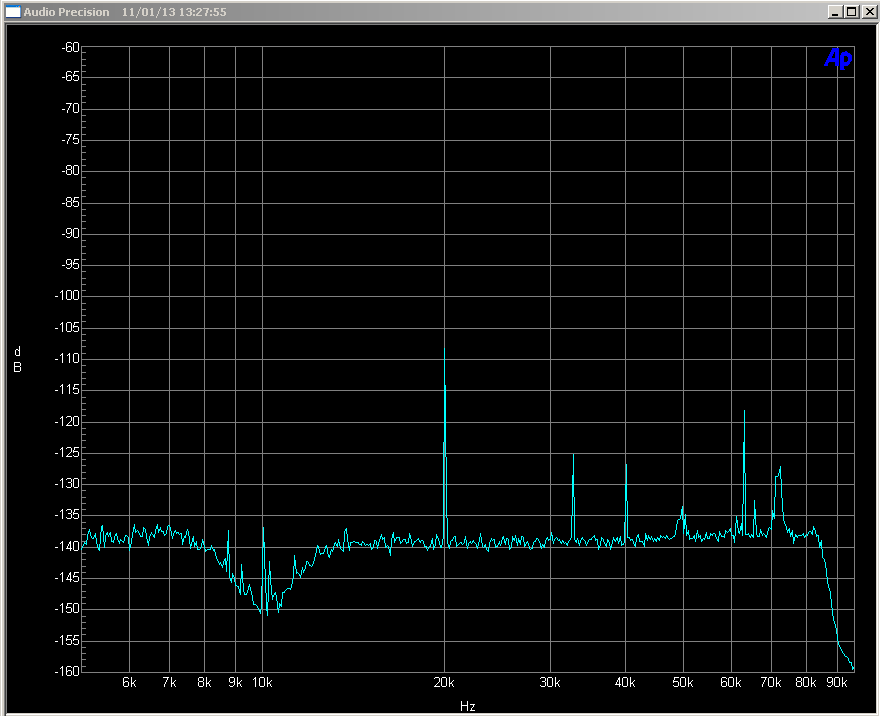
Task: Click the 8k frequency label
Action: pyautogui.click(x=204, y=683)
